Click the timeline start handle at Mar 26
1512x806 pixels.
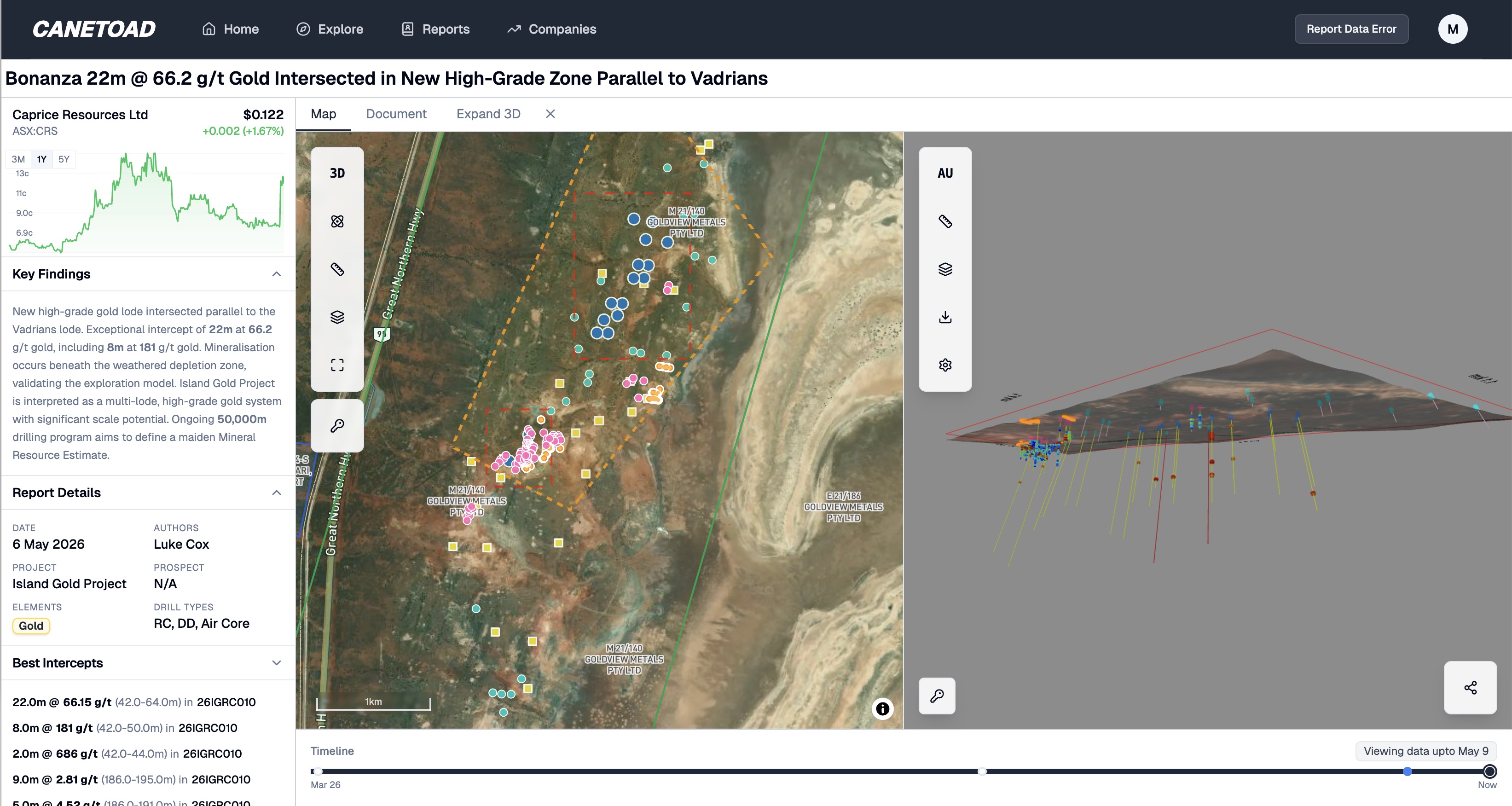click(318, 771)
